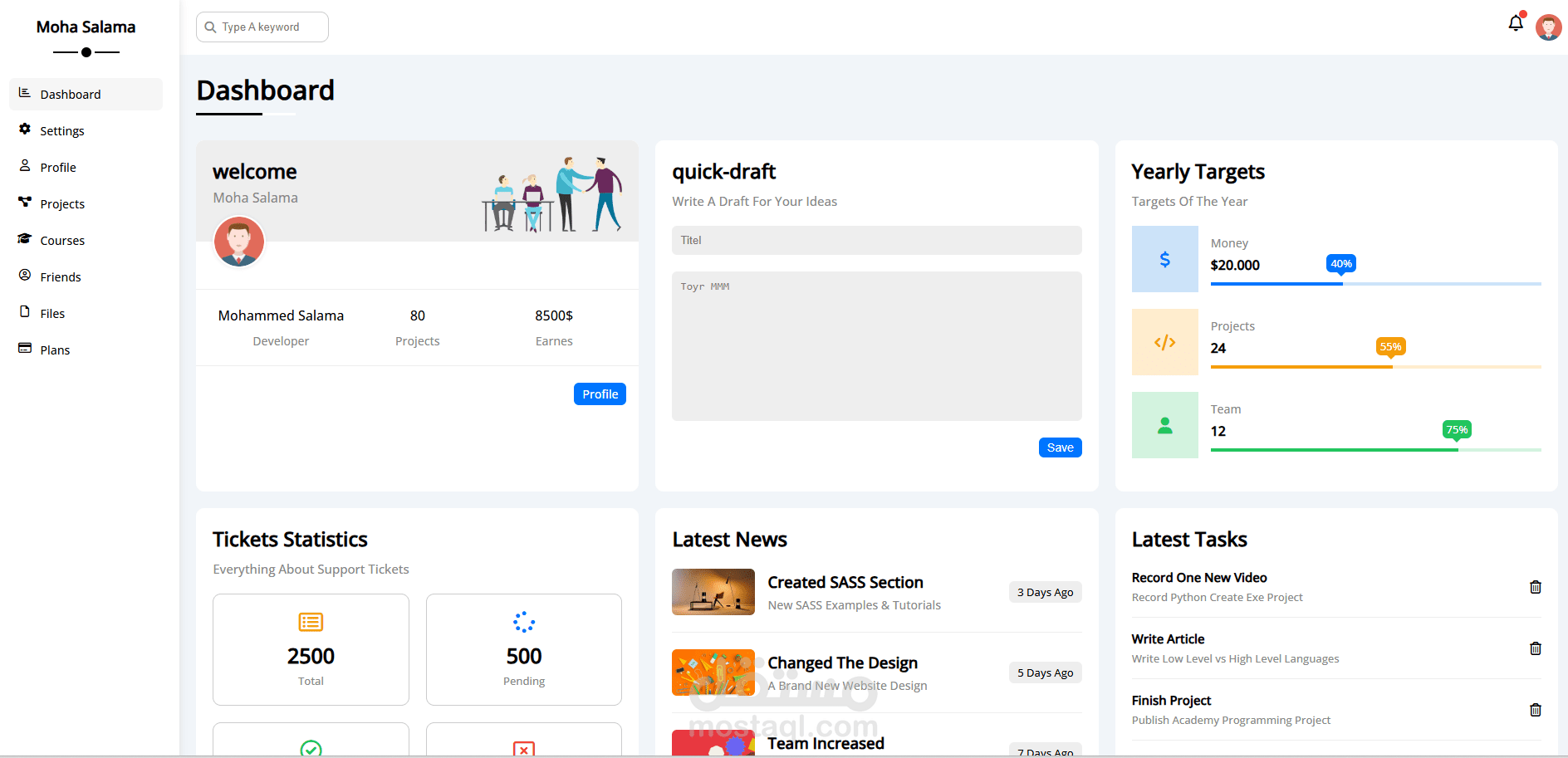Viewport: 1568px width, 758px height.
Task: Click the New SASS Examples & Tutorials text
Action: (x=855, y=605)
